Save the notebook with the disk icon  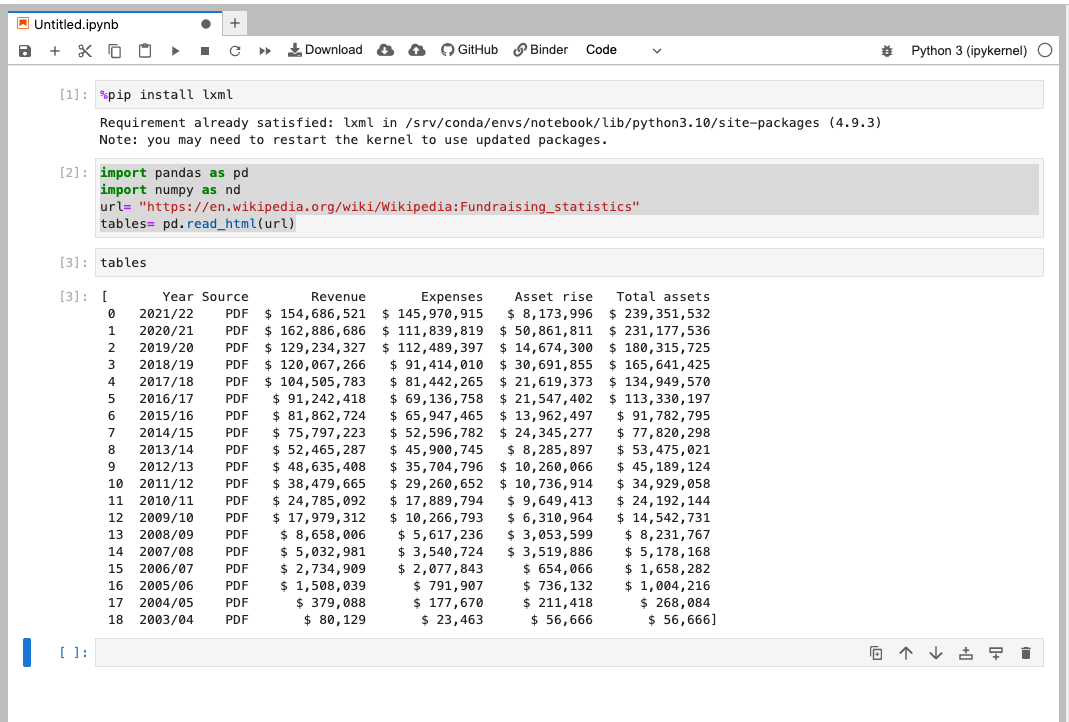point(25,50)
